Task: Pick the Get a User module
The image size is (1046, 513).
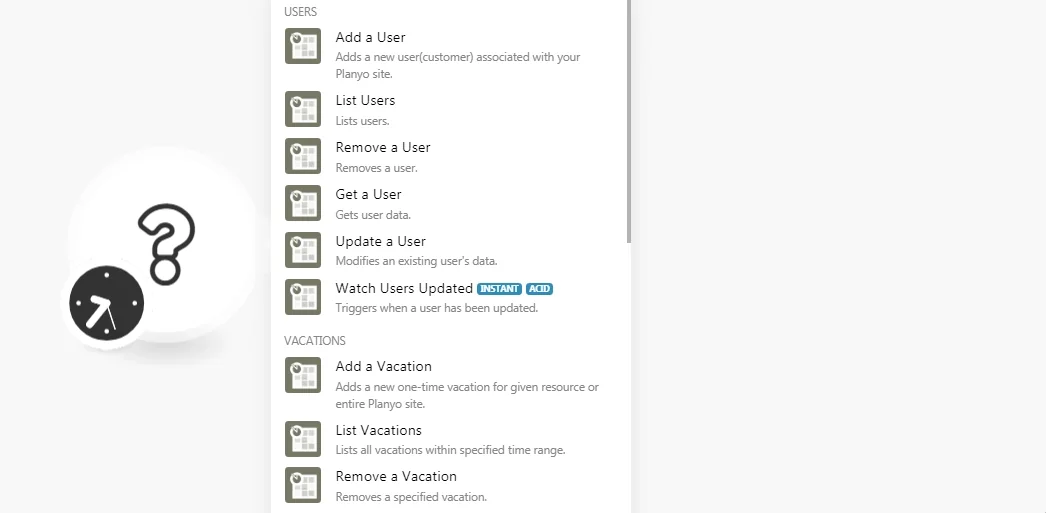Action: tap(450, 203)
